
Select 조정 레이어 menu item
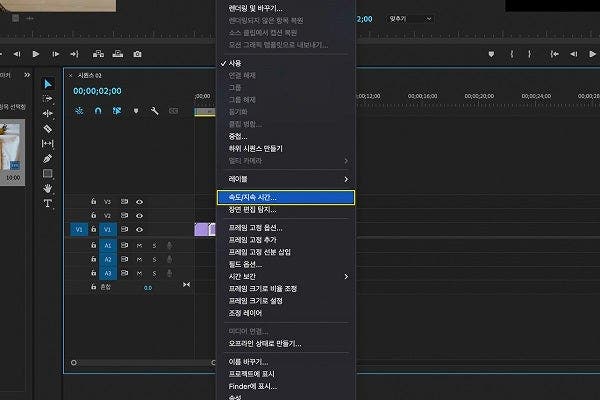click(x=285, y=313)
